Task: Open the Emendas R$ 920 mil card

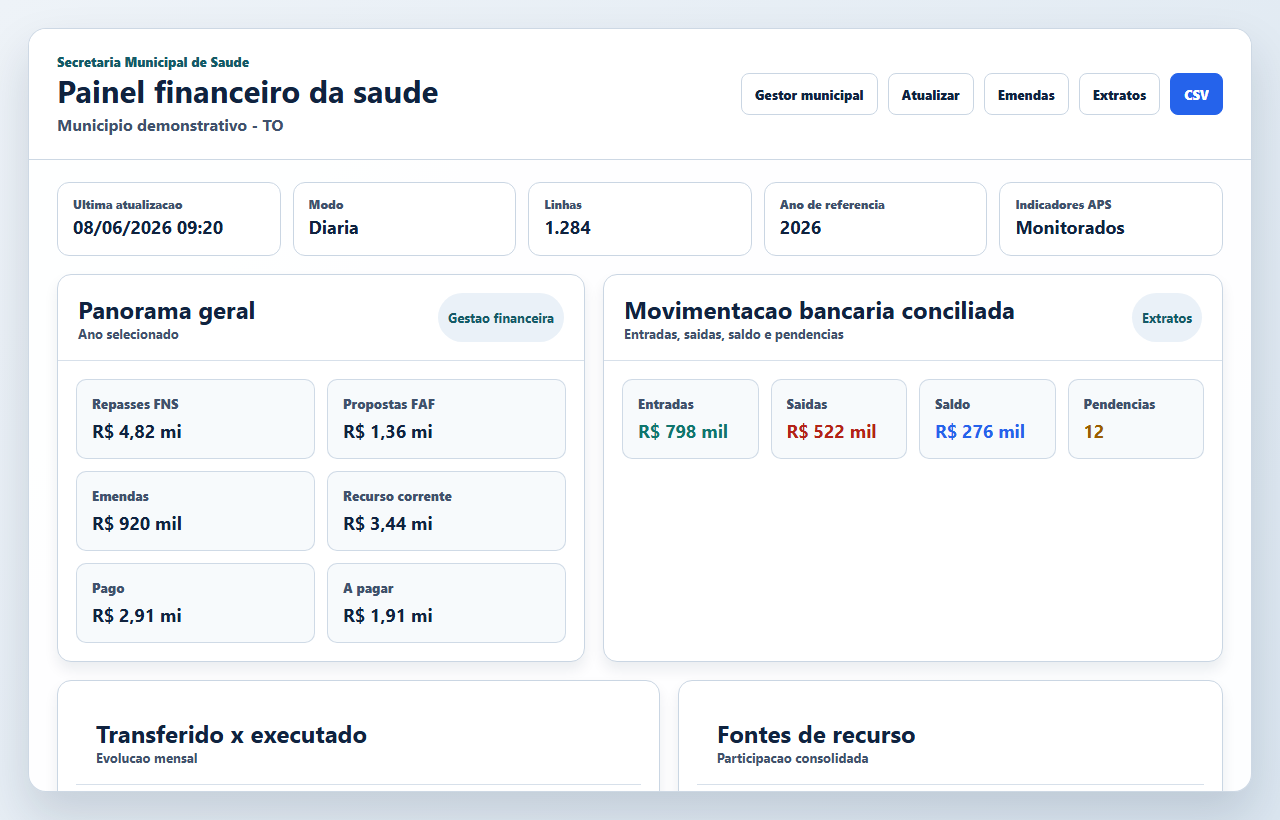Action: click(195, 511)
